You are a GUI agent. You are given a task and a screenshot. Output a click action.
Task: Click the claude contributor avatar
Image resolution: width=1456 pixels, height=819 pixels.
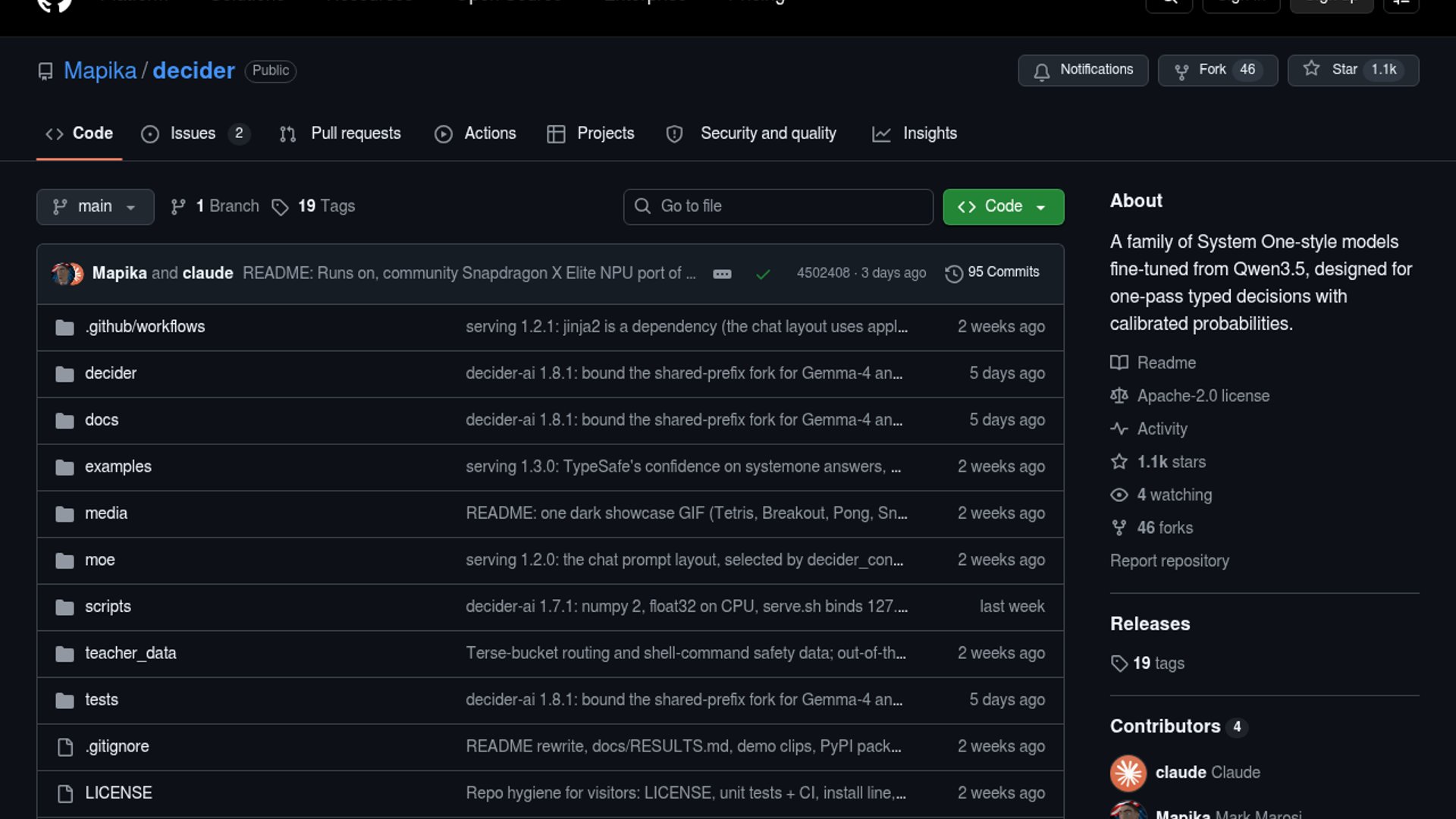tap(1128, 773)
